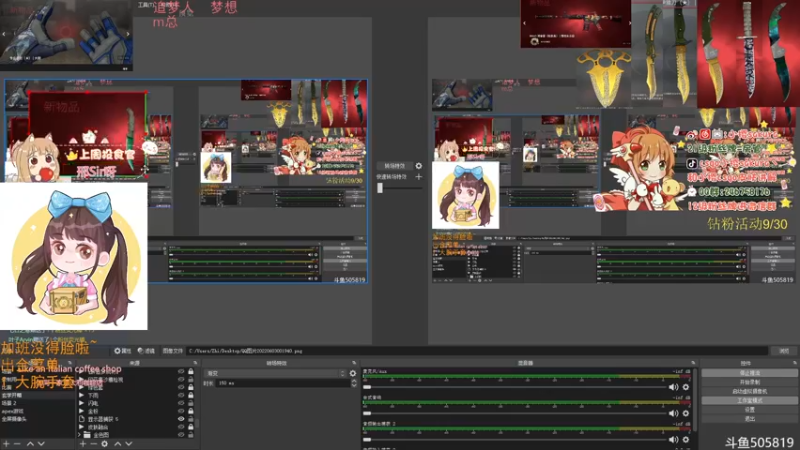Toggle 工作室模式 studio mode button
Screen dimensions: 800x450
coord(749,401)
